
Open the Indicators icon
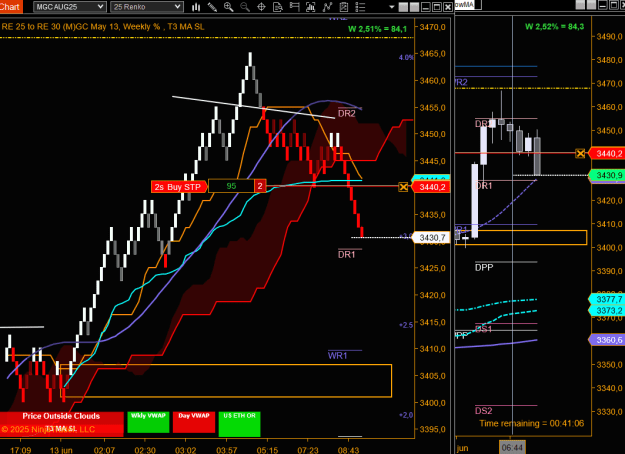tap(327, 7)
